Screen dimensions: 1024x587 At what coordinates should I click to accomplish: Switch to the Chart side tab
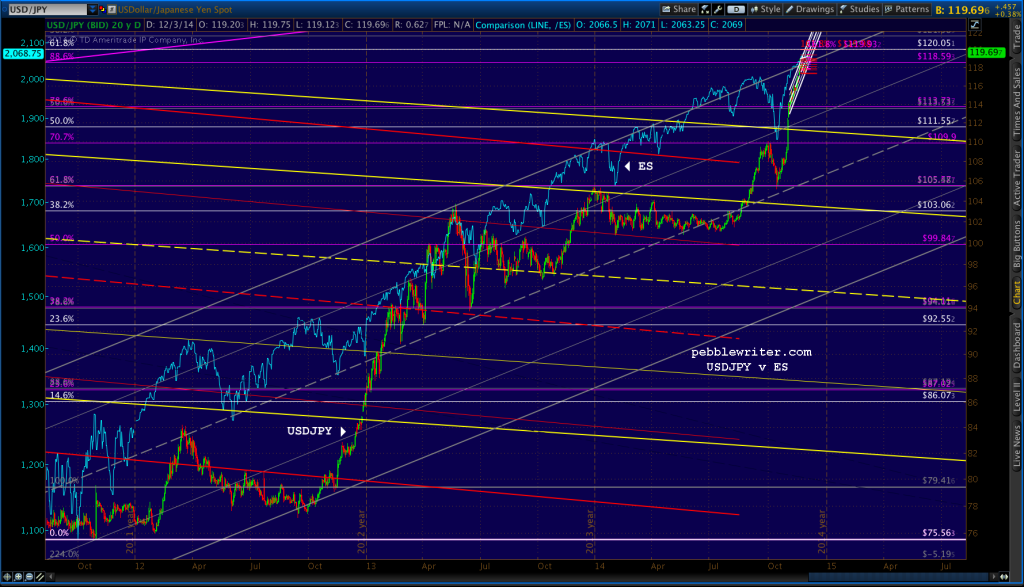click(x=1017, y=292)
